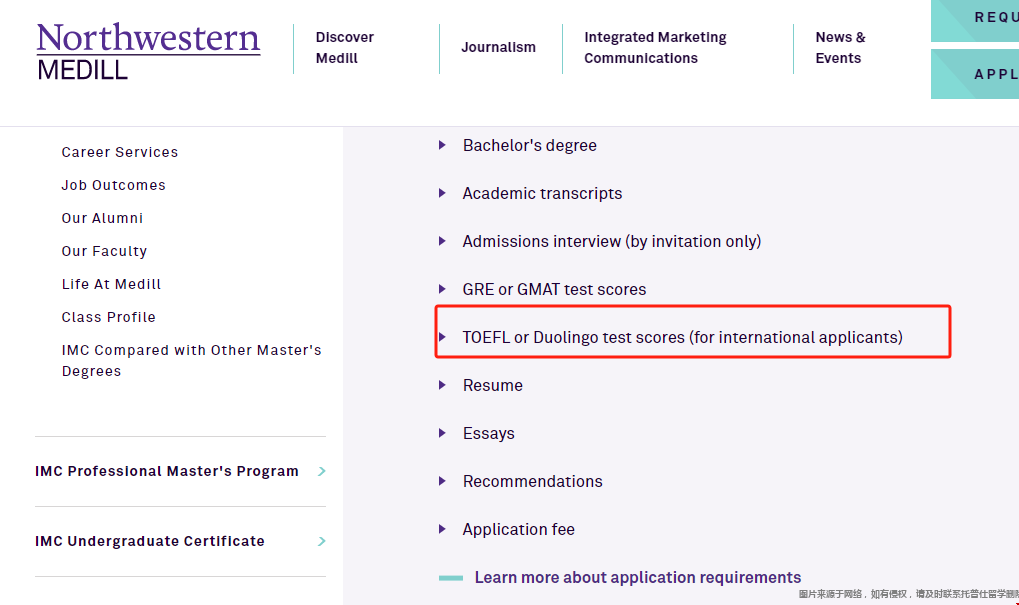The height and width of the screenshot is (605, 1019).
Task: Visit the Our Alumni page
Action: (102, 218)
